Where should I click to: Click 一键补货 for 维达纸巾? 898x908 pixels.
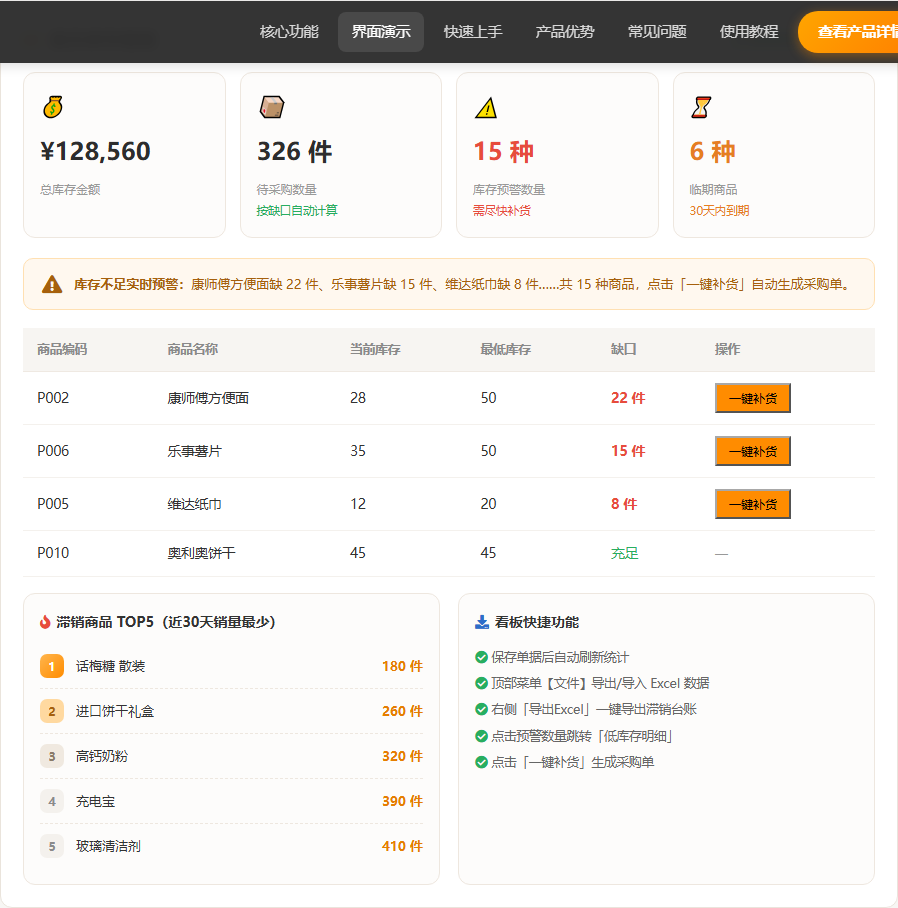point(753,504)
